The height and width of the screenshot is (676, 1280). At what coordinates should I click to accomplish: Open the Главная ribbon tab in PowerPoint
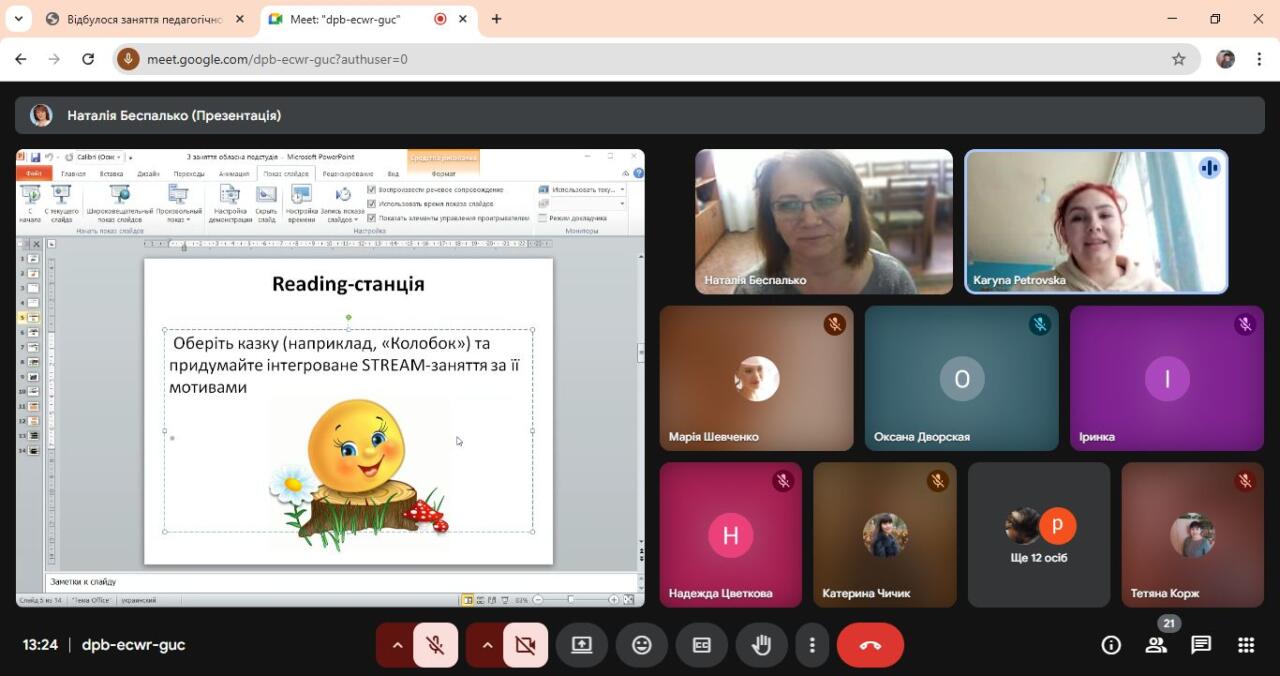tap(73, 173)
